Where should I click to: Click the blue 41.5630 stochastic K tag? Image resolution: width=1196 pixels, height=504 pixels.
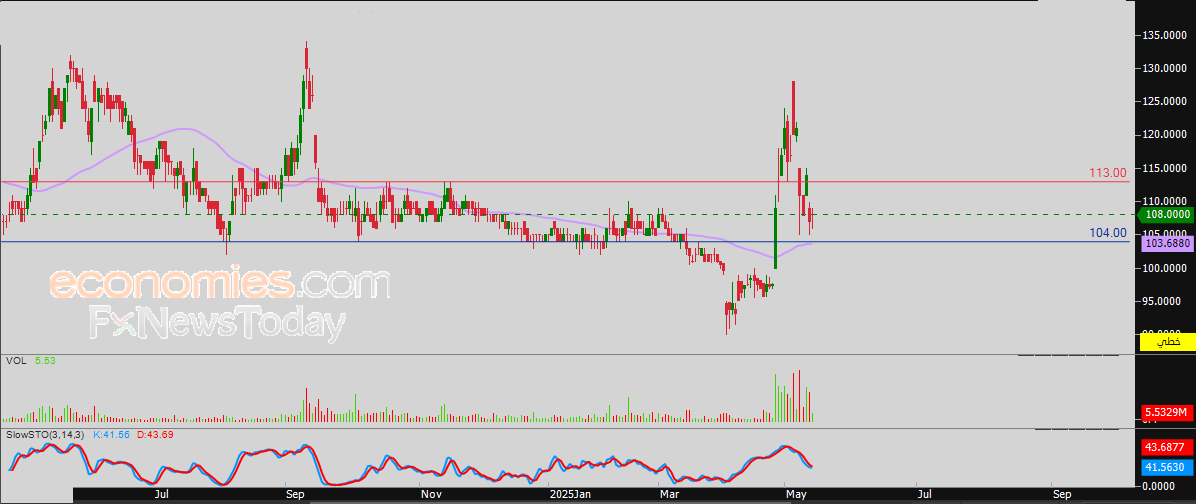click(x=1166, y=467)
